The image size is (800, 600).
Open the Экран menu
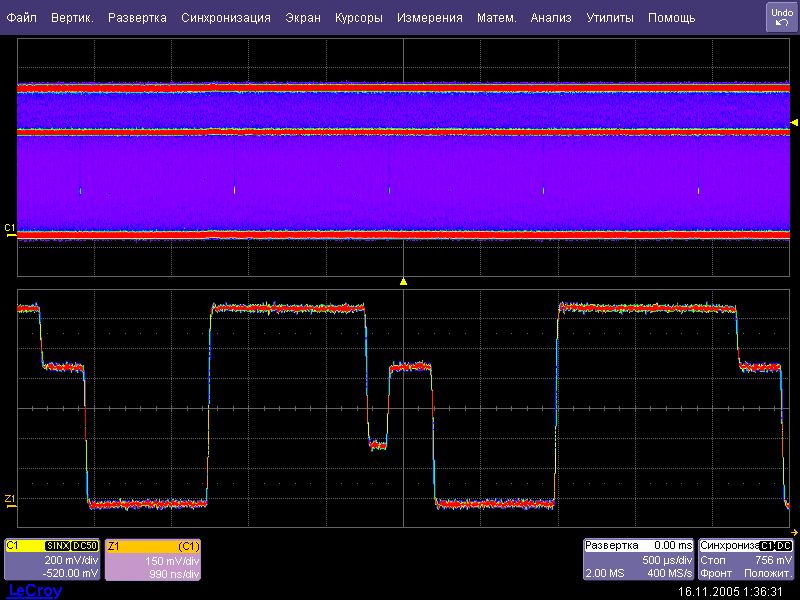pyautogui.click(x=303, y=18)
